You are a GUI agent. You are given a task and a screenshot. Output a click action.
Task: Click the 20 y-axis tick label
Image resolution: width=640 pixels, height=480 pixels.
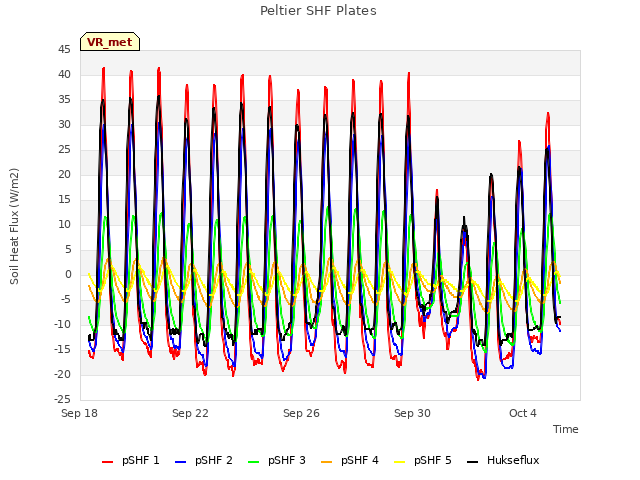click(64, 175)
